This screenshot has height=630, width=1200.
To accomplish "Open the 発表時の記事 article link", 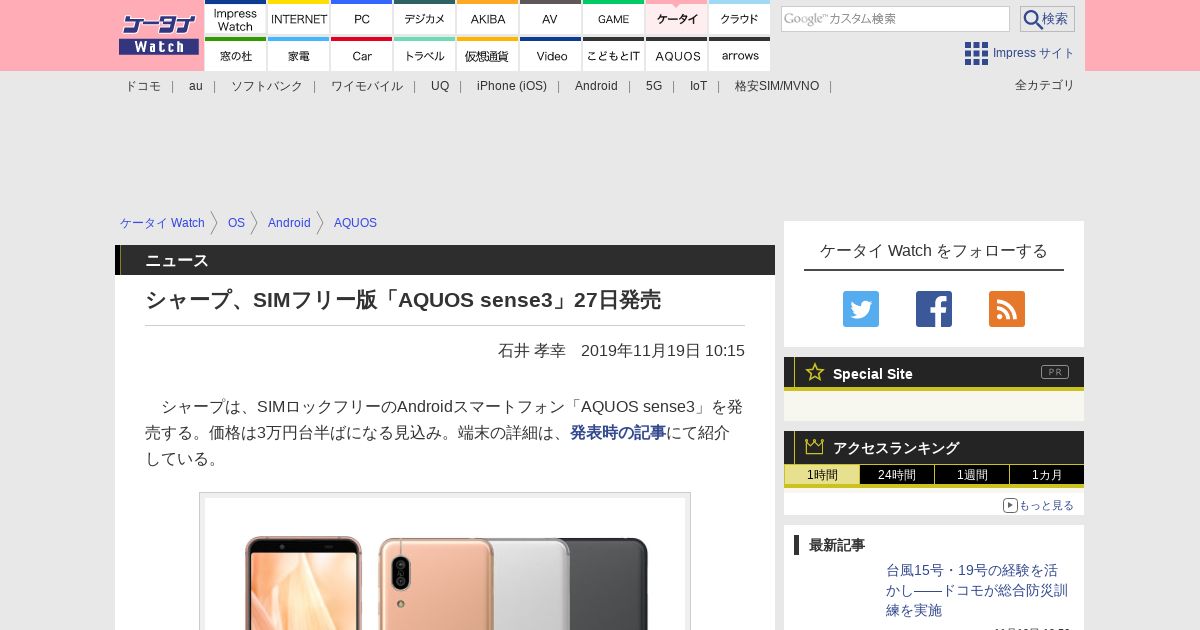I will [x=618, y=433].
